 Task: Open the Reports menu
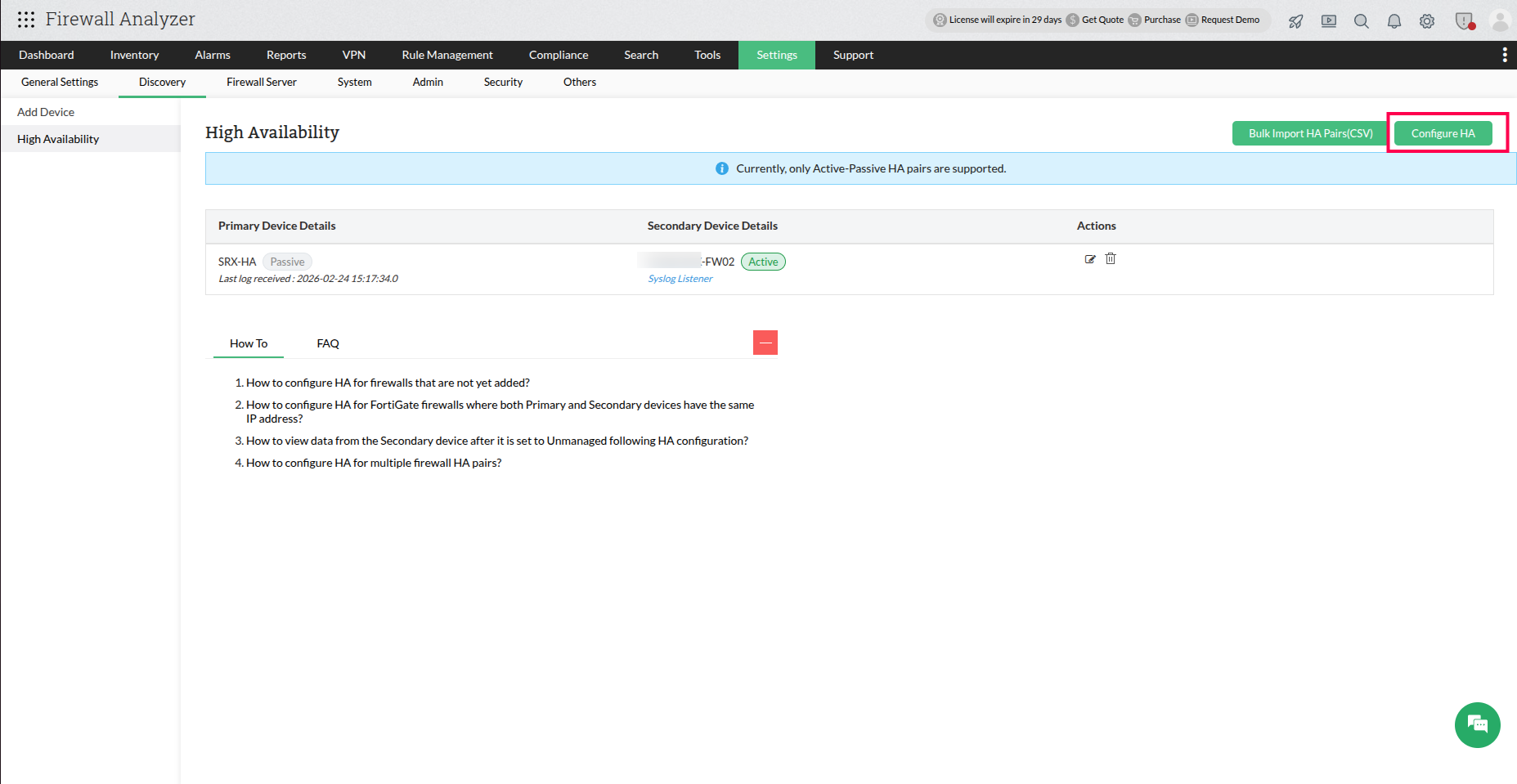[x=285, y=55]
